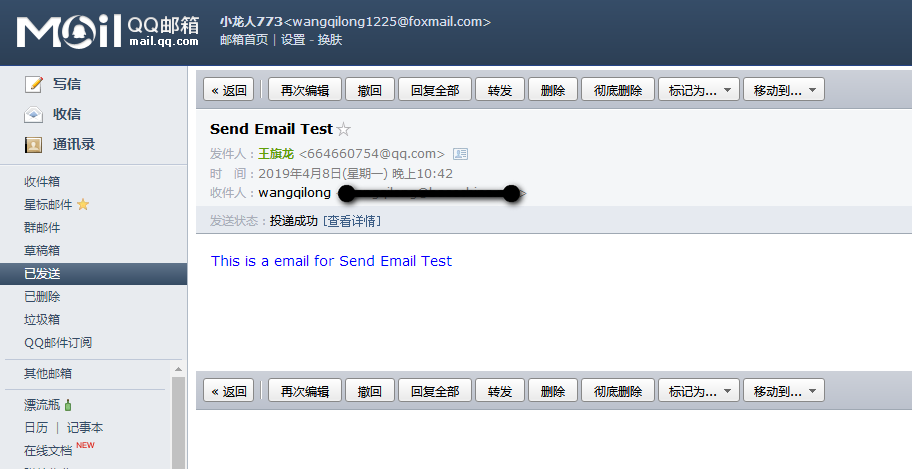Open the 收件箱 inbox folder

click(x=42, y=182)
